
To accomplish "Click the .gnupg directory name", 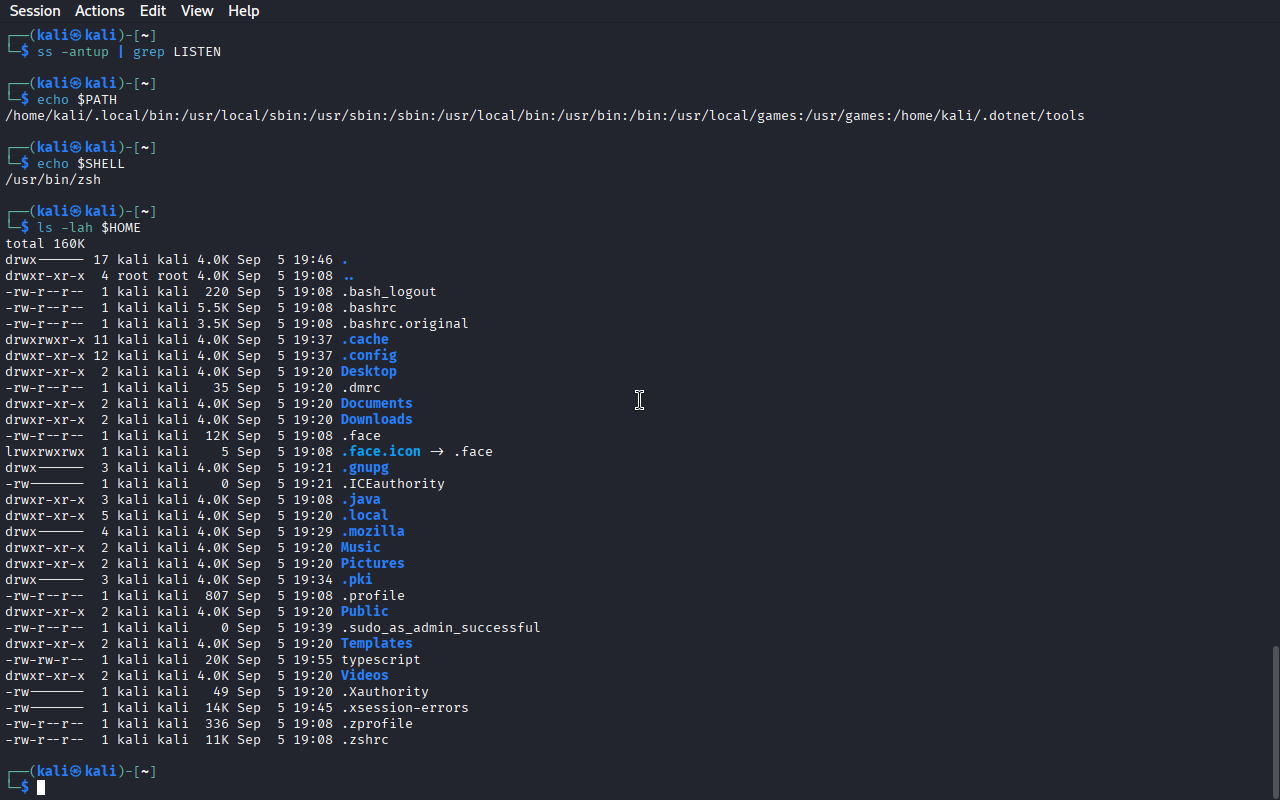I will click(x=365, y=467).
